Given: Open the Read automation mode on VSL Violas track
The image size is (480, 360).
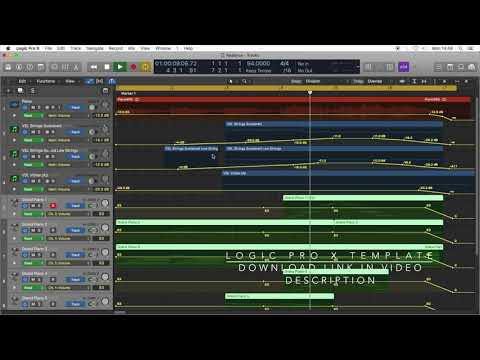Looking at the screenshot, I should coord(33,189).
